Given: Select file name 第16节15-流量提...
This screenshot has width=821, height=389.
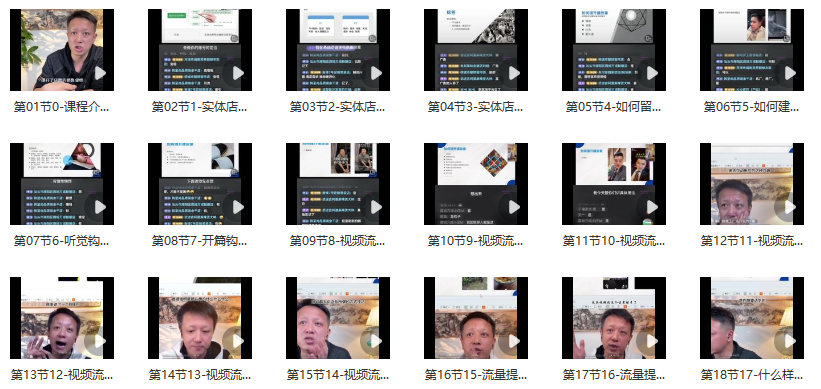Looking at the screenshot, I should 476,375.
